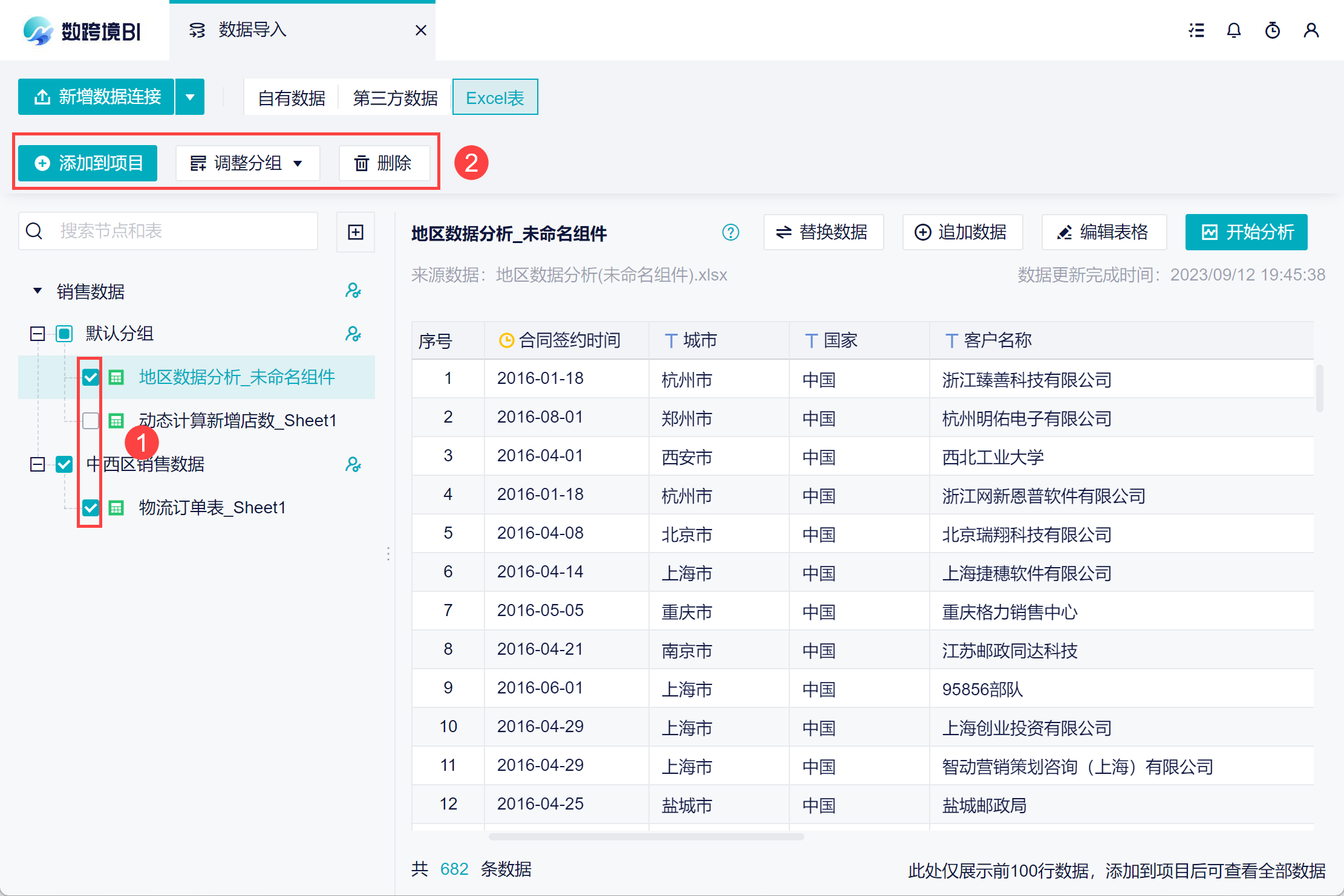Screen dimensions: 1344x896
Task: Click permission icon next to 默认分组
Action: click(x=353, y=334)
